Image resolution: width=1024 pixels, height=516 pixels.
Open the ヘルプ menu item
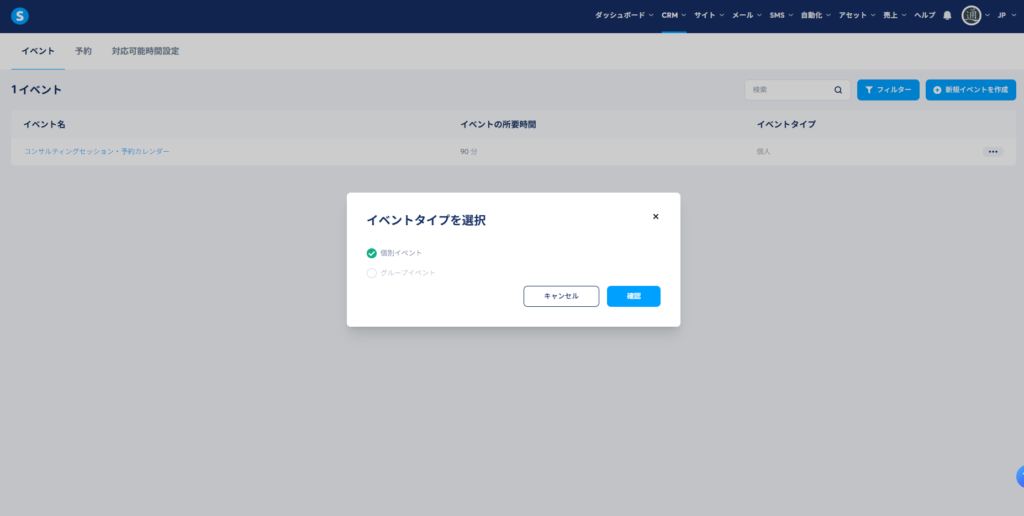[925, 16]
